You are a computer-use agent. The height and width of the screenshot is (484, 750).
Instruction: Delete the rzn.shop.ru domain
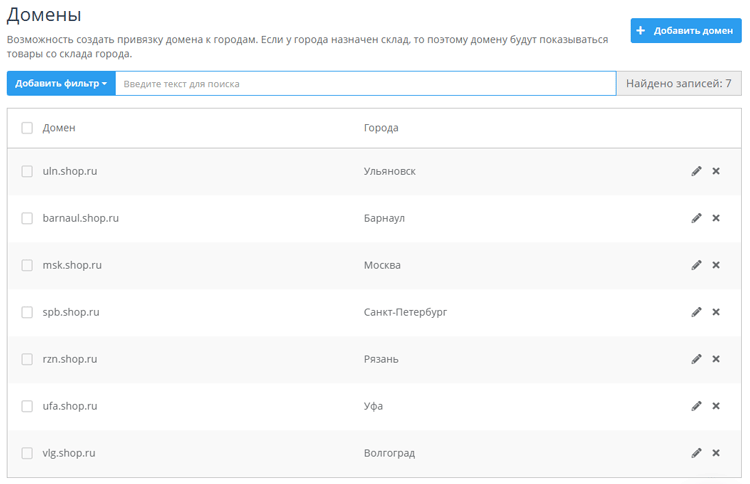(716, 359)
